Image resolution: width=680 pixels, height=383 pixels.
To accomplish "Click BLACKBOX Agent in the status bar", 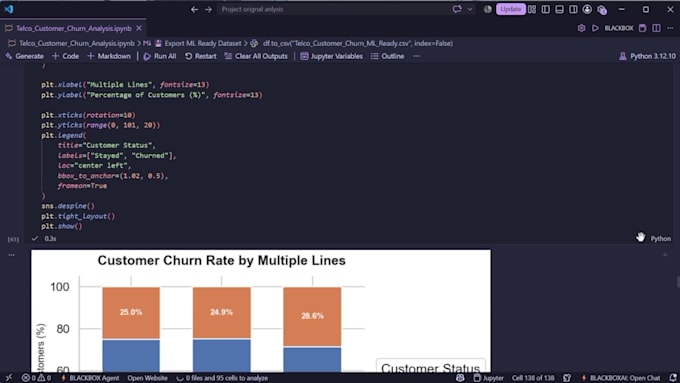I will 91,378.
